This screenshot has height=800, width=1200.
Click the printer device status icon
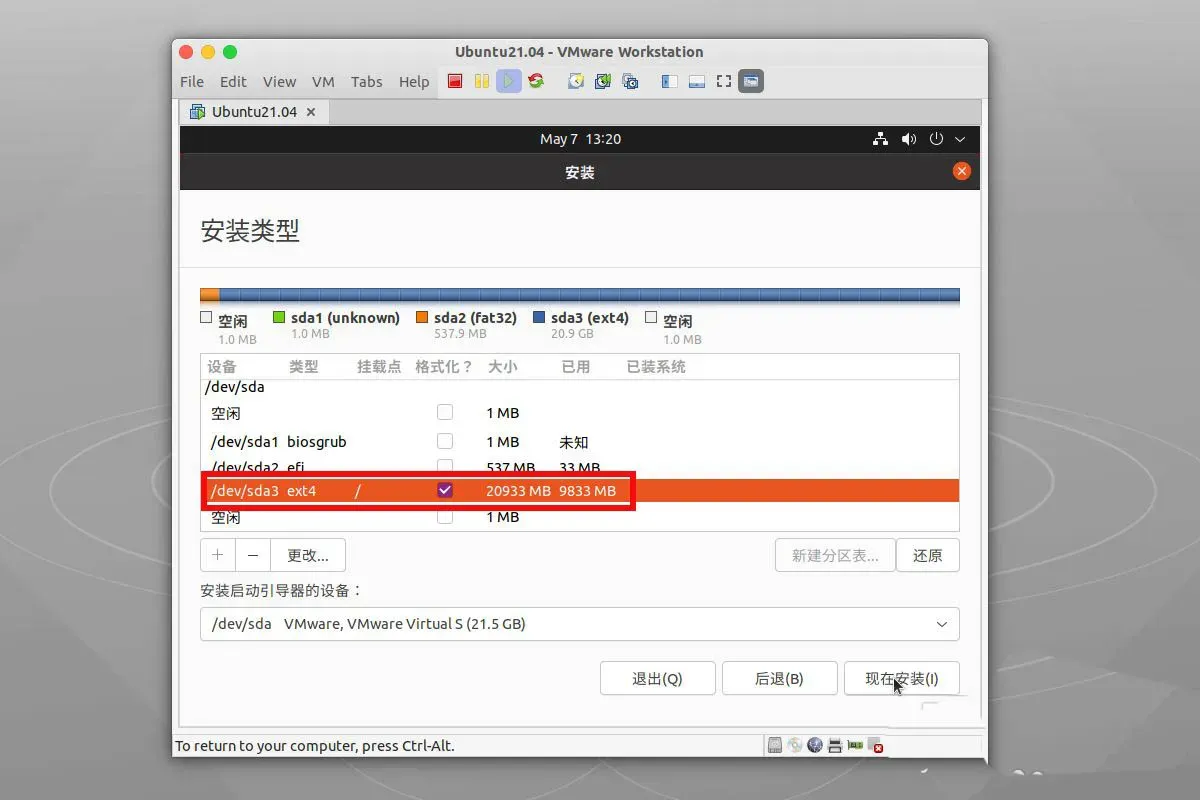(x=835, y=745)
